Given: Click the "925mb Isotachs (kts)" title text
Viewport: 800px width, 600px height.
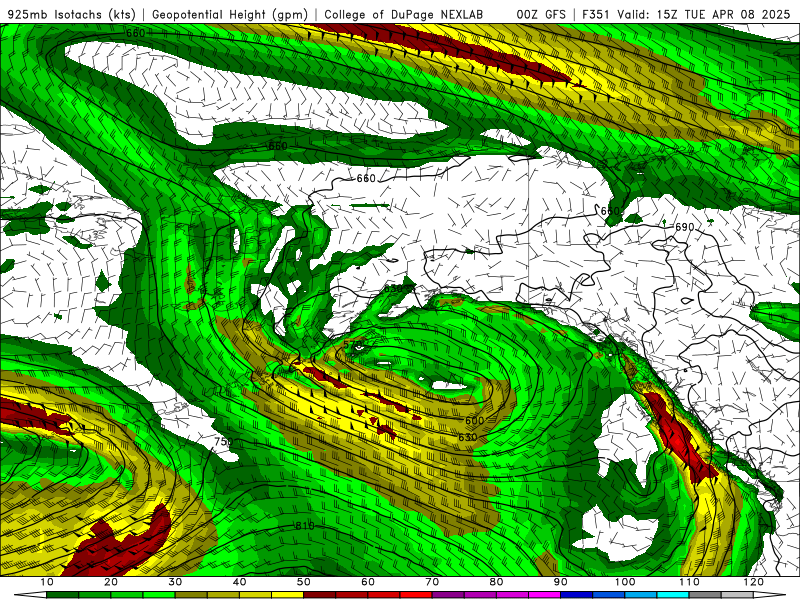Looking at the screenshot, I should [x=72, y=14].
